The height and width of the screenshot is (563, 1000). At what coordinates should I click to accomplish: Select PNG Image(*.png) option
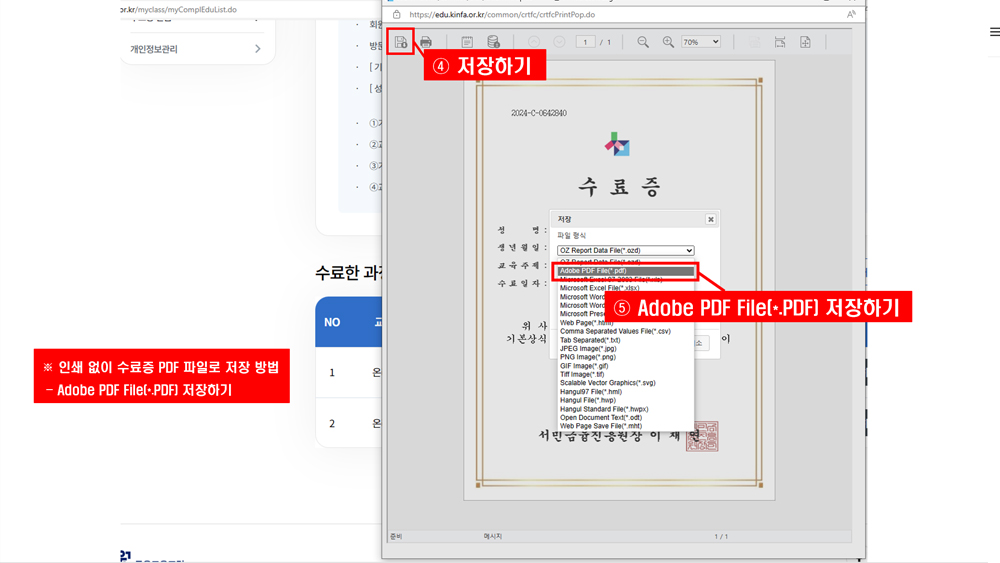coord(587,357)
